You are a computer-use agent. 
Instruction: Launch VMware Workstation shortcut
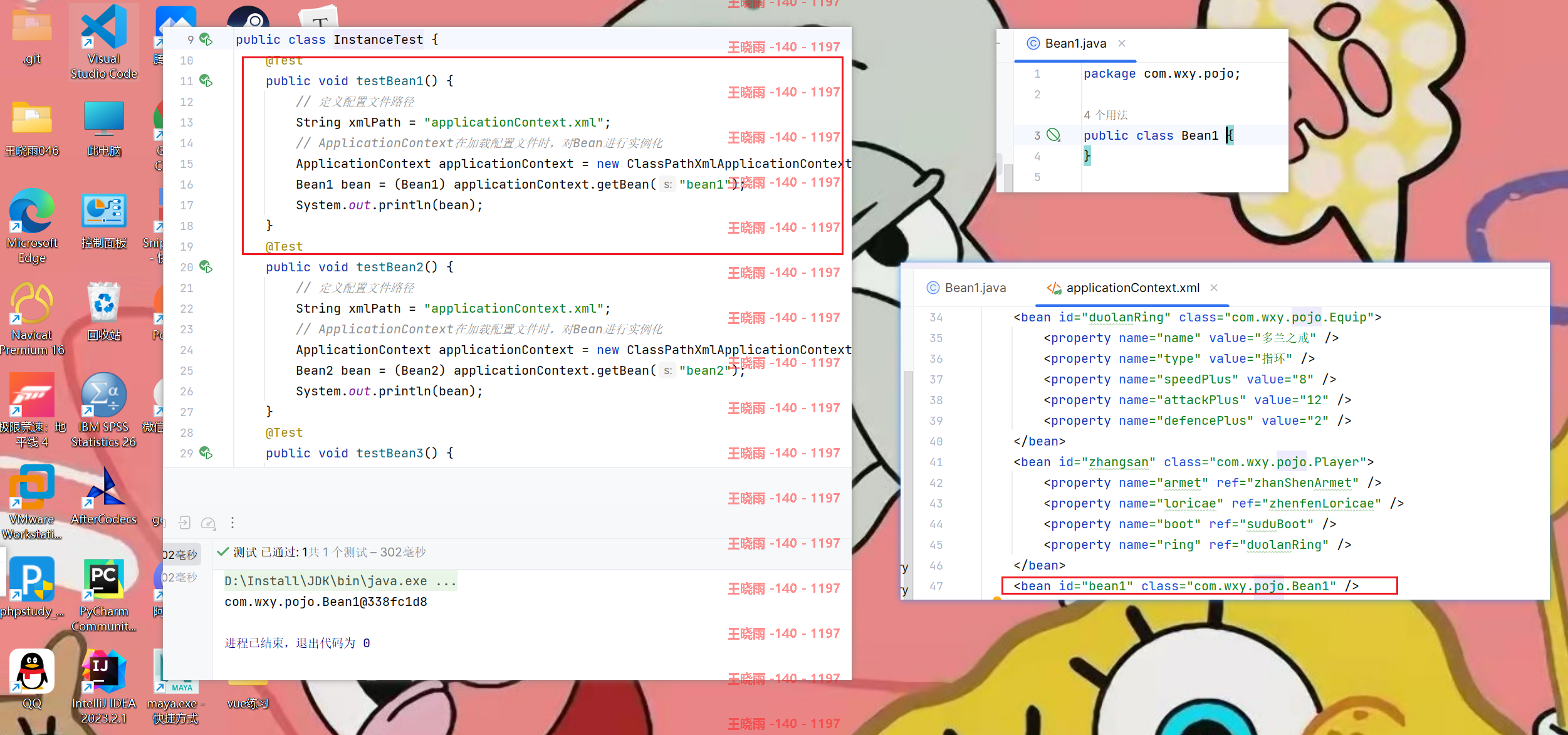(x=32, y=503)
